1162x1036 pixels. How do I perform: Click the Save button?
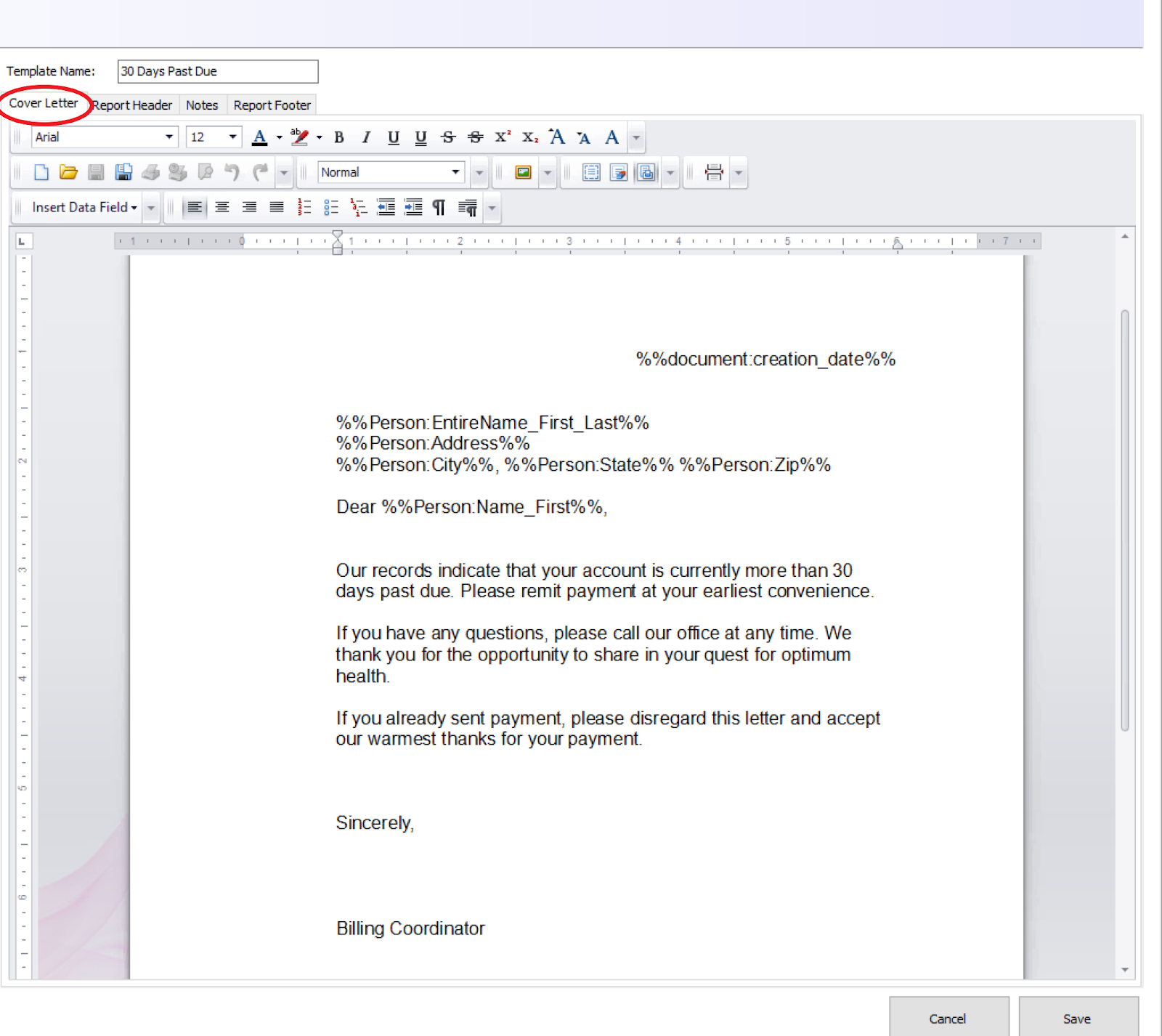(x=1078, y=1018)
